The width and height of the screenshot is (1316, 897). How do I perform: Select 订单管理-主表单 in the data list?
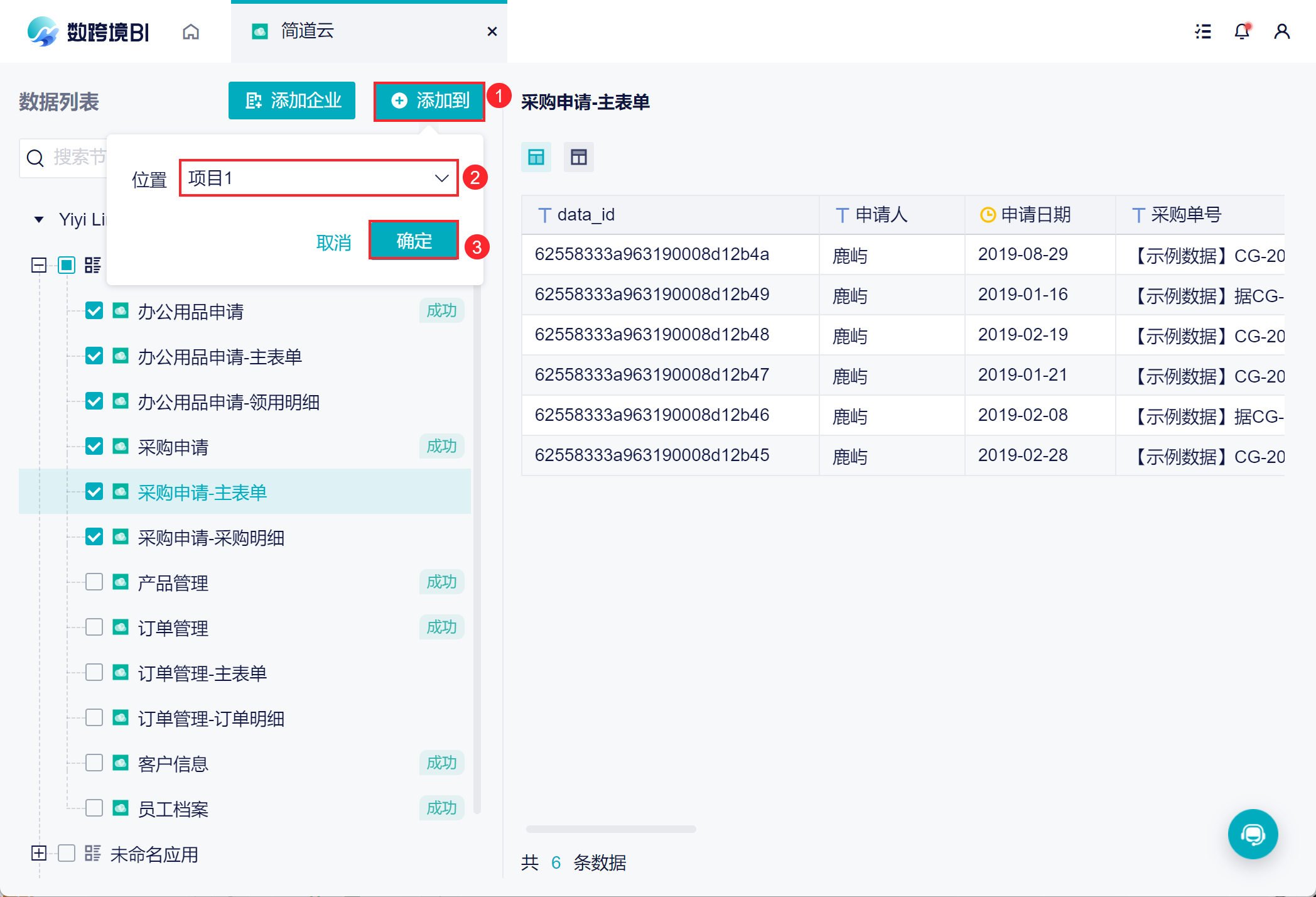click(x=202, y=673)
